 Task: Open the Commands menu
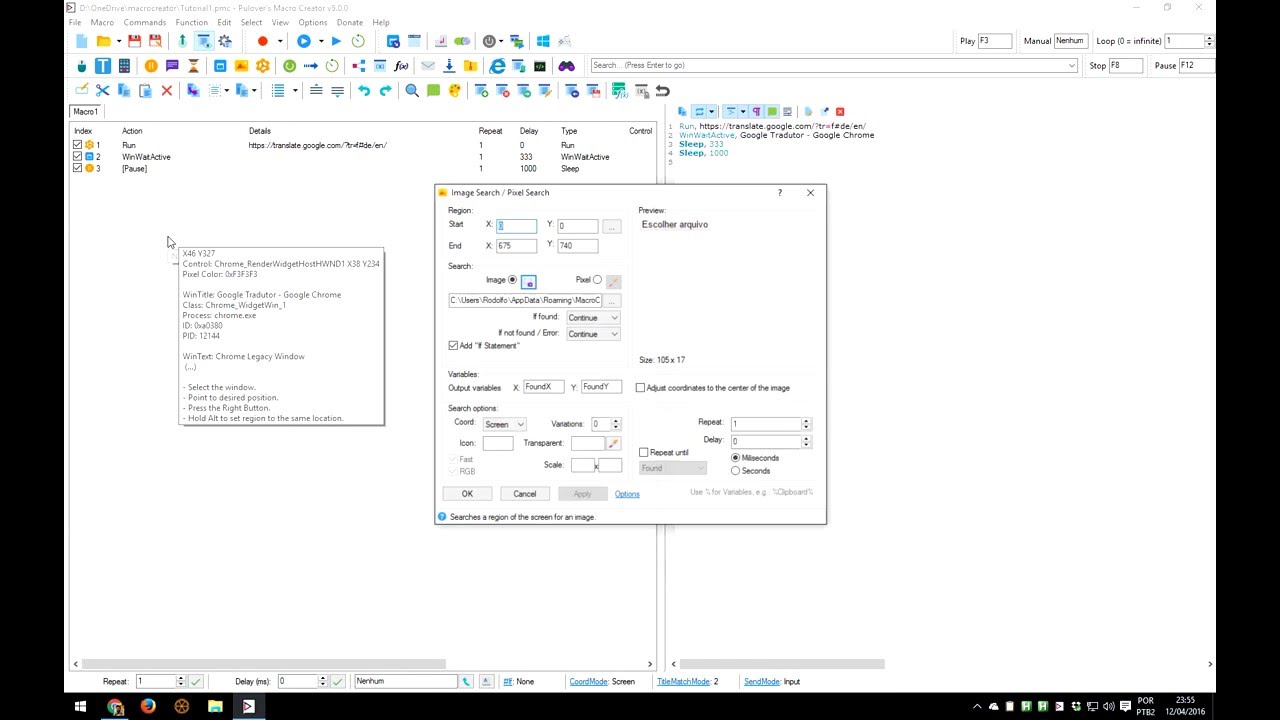[x=145, y=22]
